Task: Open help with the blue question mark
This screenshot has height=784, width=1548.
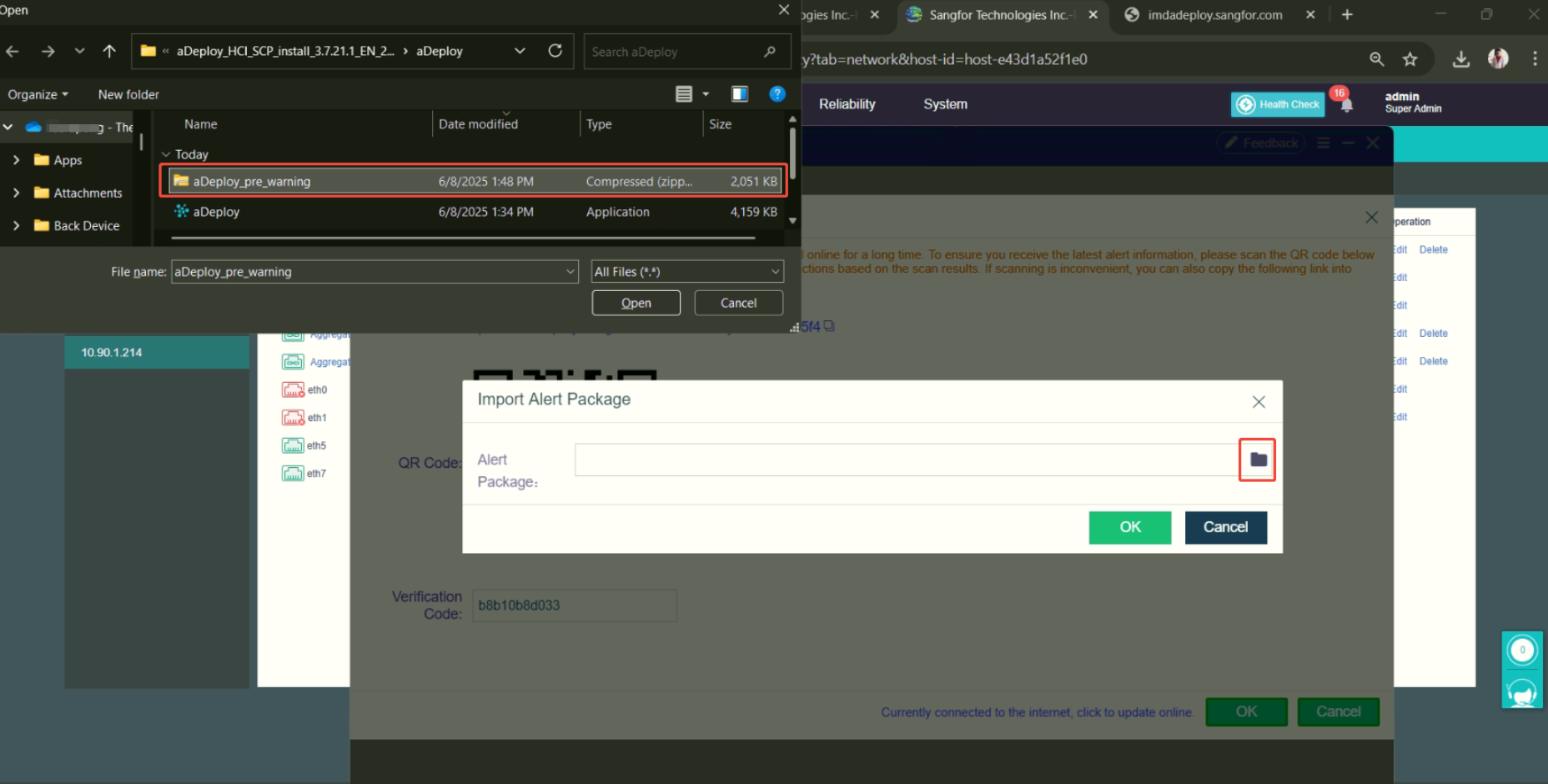Action: coord(777,94)
